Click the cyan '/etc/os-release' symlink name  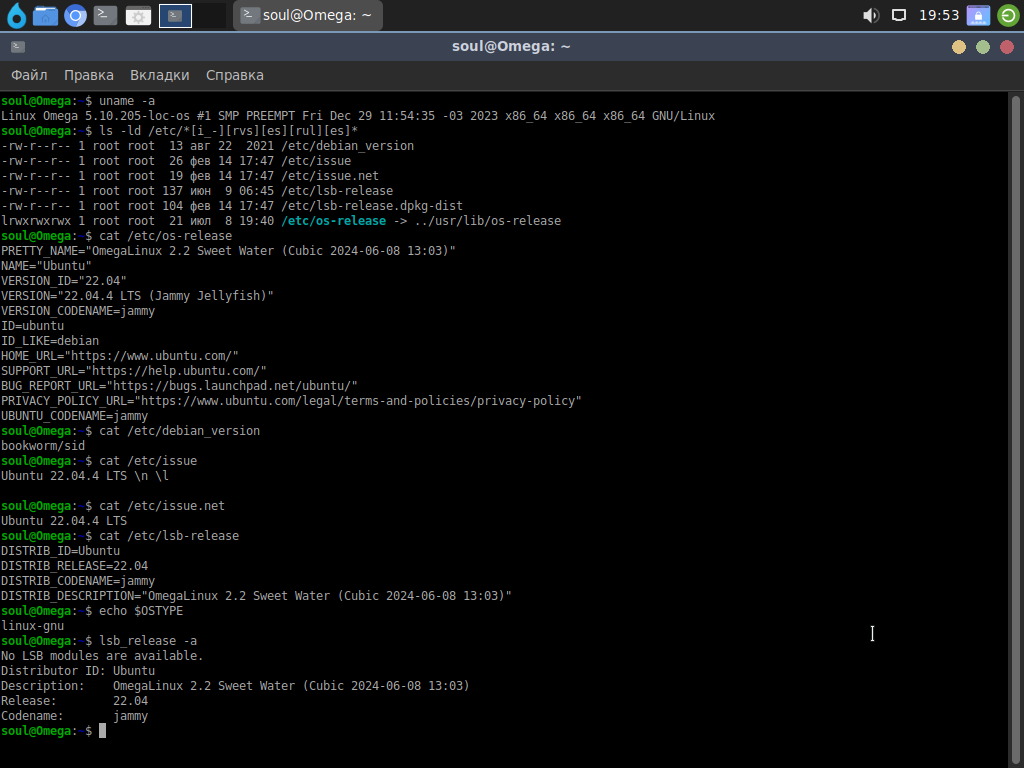(334, 221)
